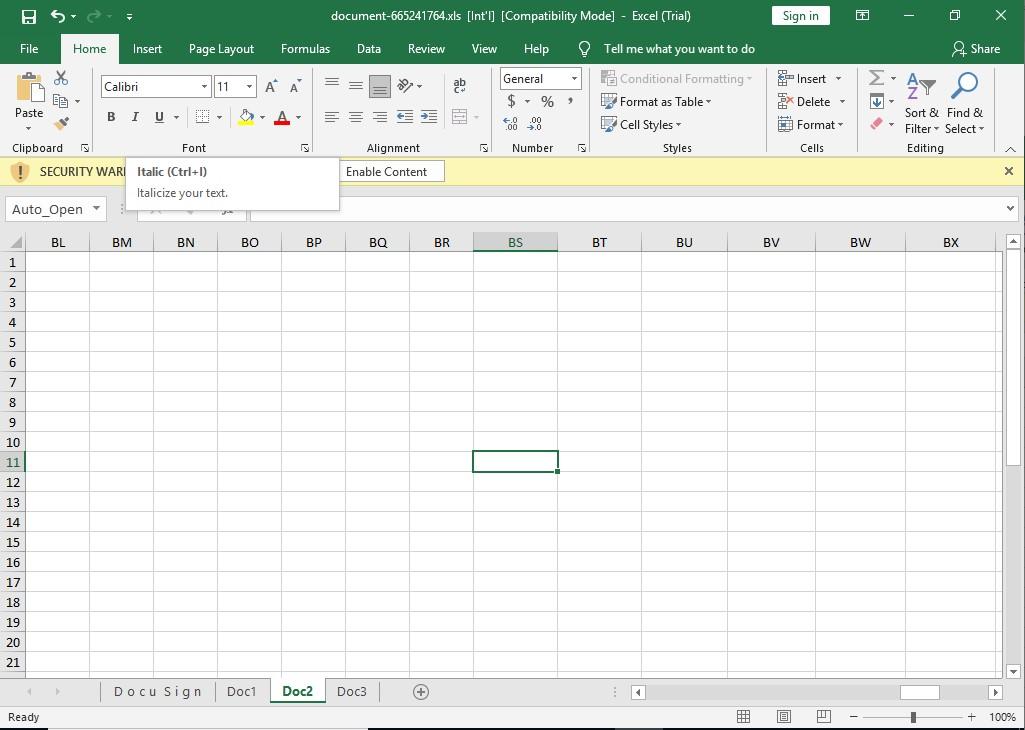1025x730 pixels.
Task: Open the font name dropdown
Action: coord(204,87)
